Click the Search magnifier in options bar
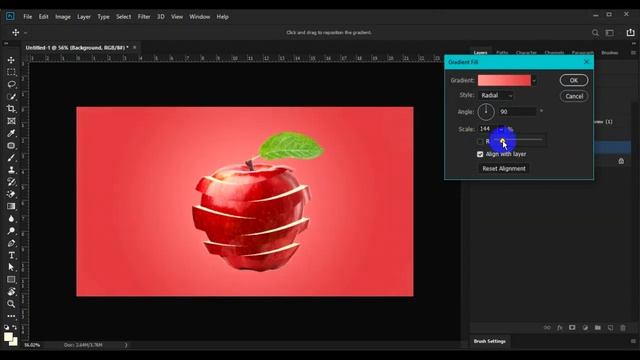 pos(596,33)
